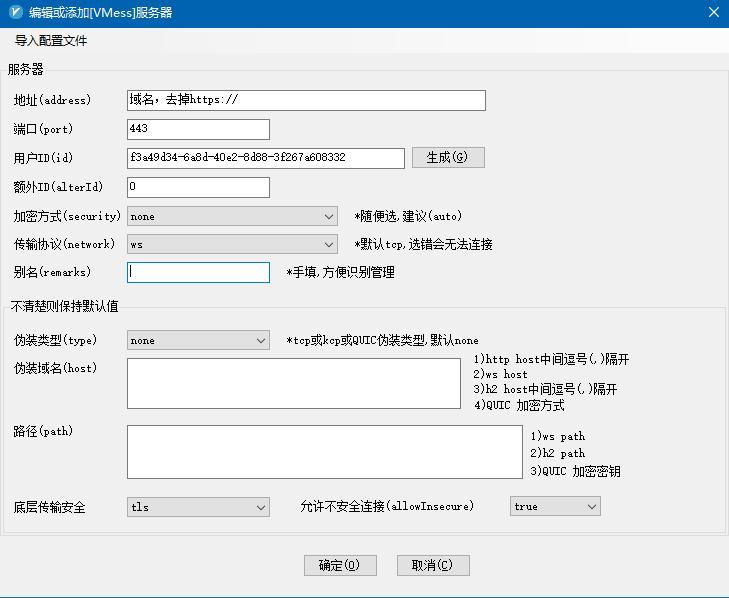Image resolution: width=729 pixels, height=598 pixels.
Task: Click the 别名(remarks) text field
Action: point(198,272)
